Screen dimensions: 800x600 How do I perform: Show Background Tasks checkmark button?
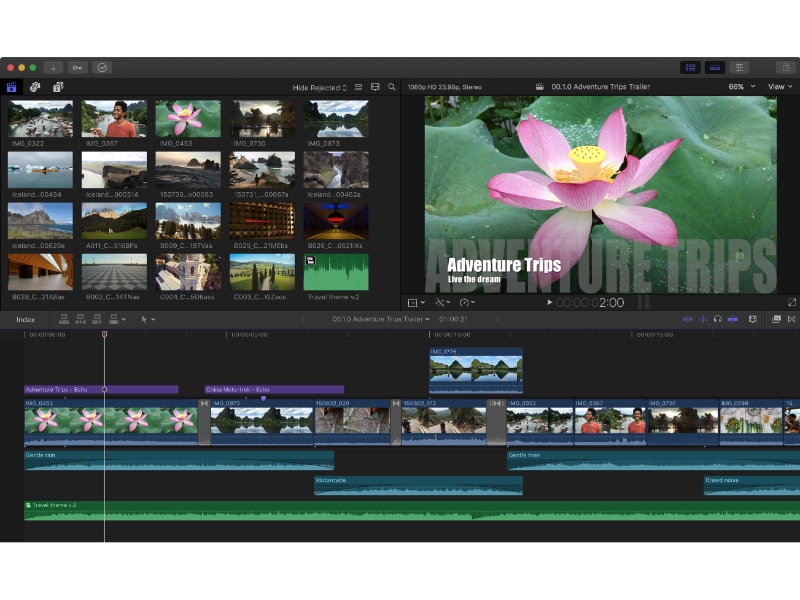tap(102, 67)
